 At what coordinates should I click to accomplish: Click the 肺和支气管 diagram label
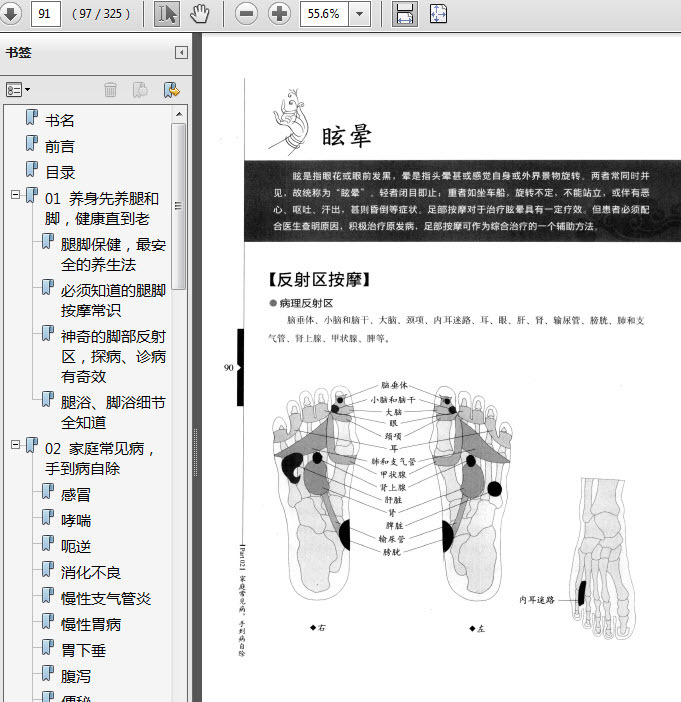[x=393, y=462]
